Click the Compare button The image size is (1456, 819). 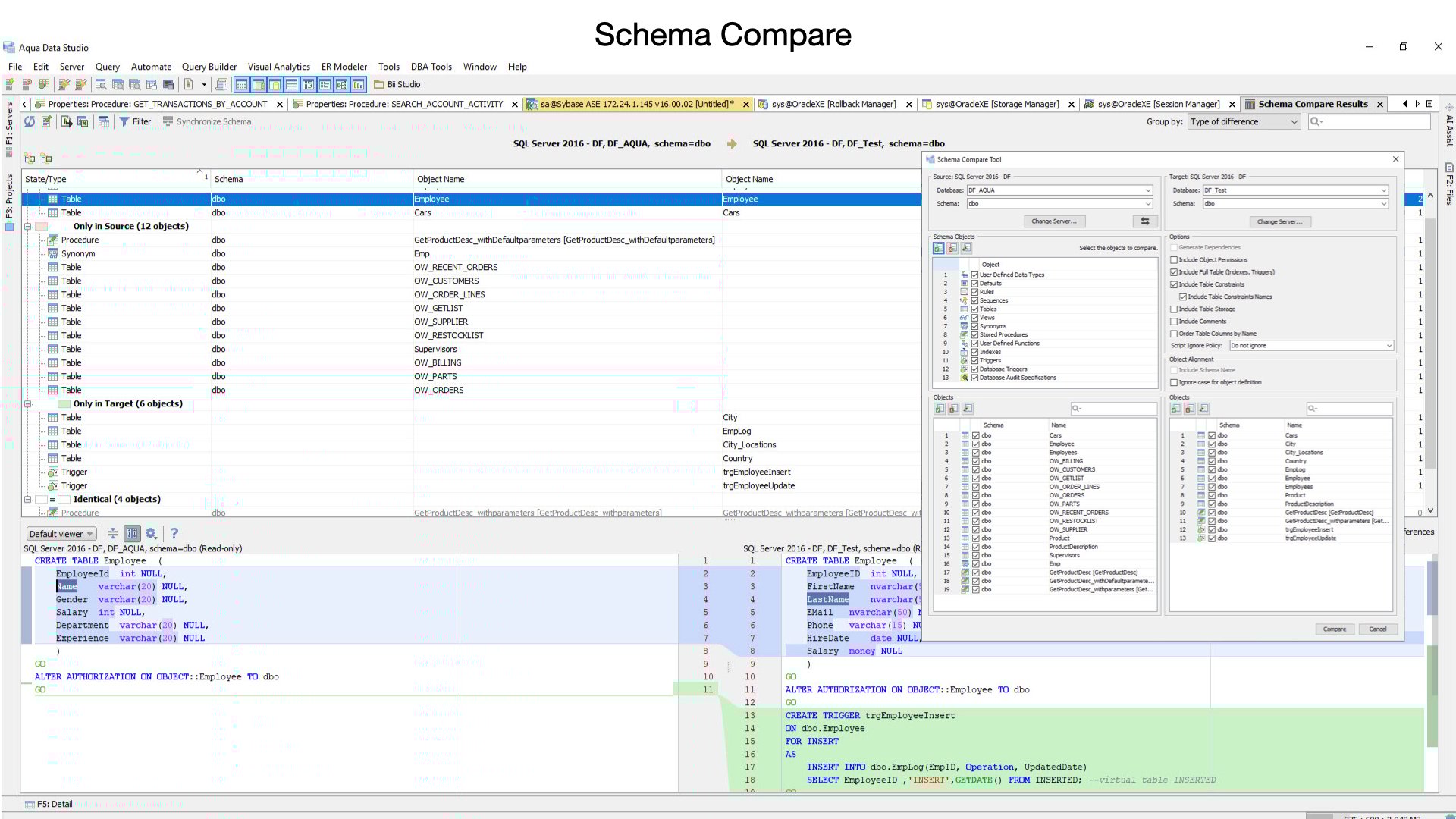click(1334, 629)
